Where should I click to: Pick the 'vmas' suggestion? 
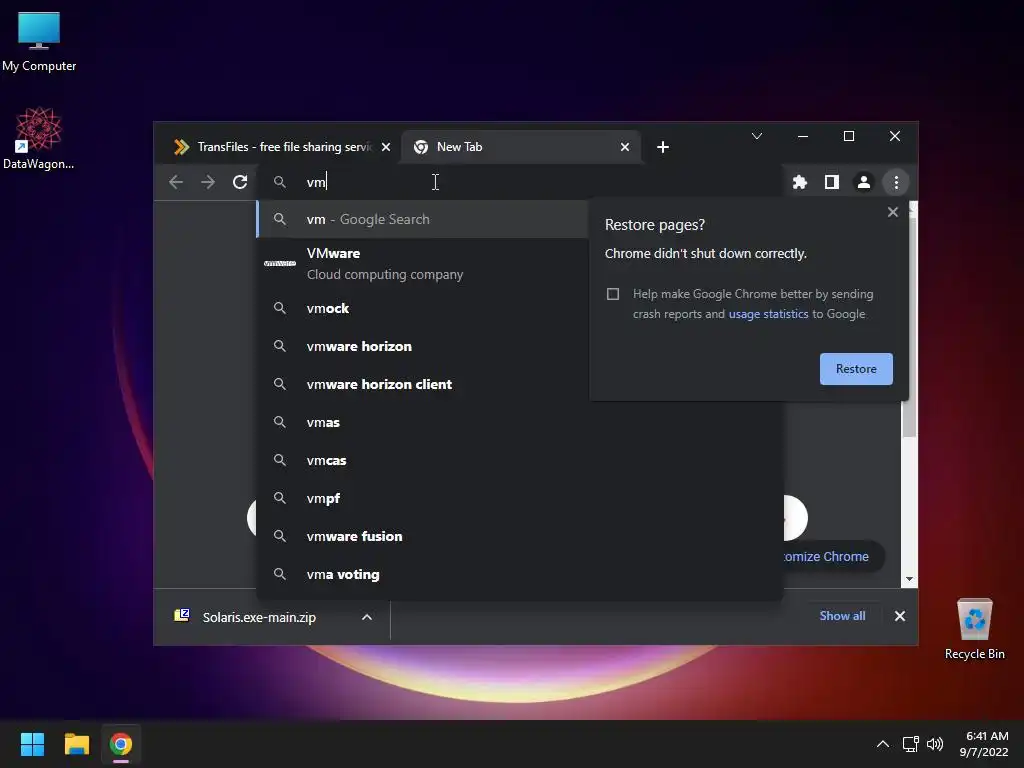(x=520, y=423)
